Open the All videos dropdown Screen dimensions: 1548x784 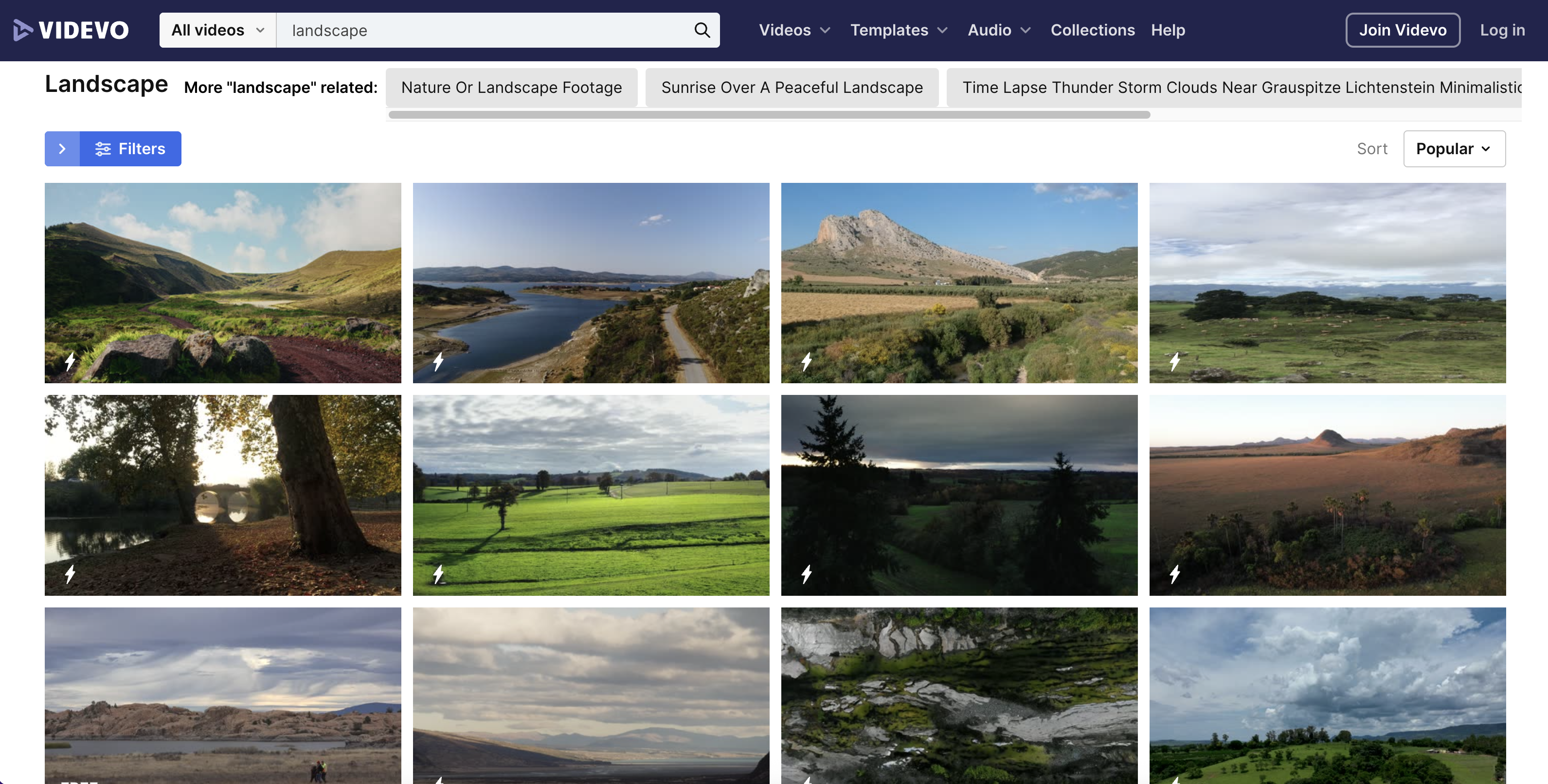(217, 30)
